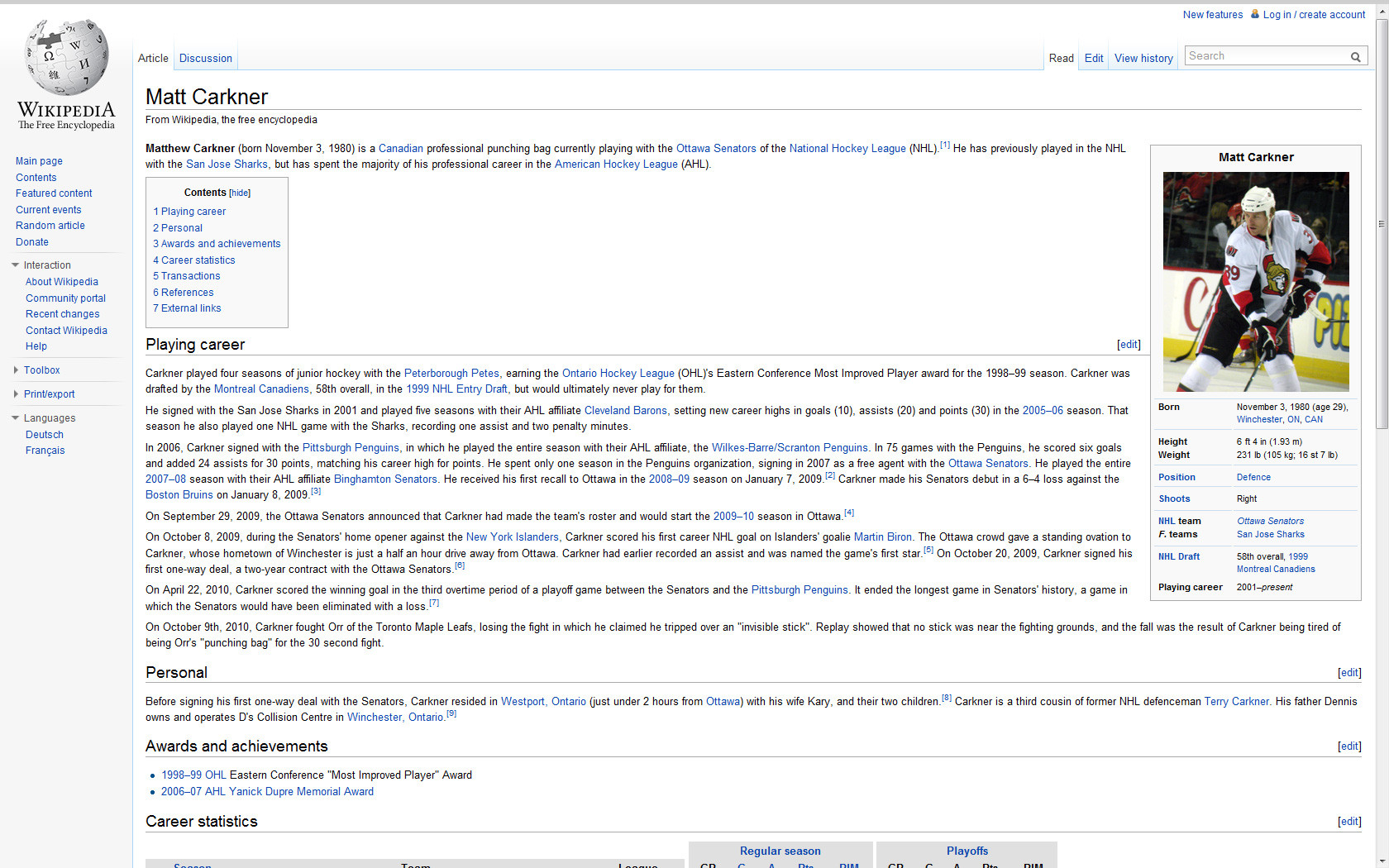Edit the Awards and achievements section
The width and height of the screenshot is (1389, 868).
coord(1349,746)
